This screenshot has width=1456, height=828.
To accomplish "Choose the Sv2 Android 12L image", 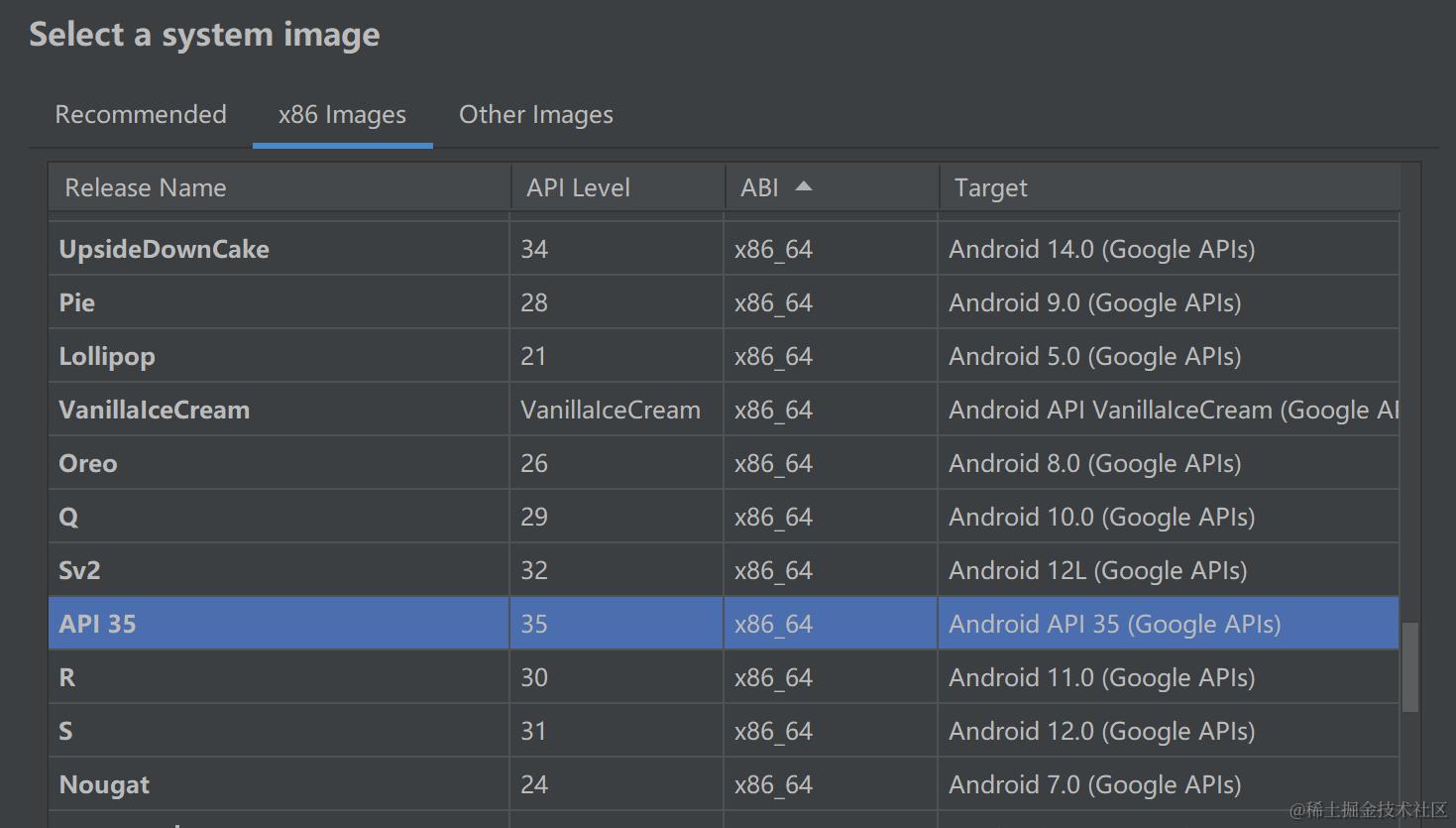I will (x=724, y=570).
